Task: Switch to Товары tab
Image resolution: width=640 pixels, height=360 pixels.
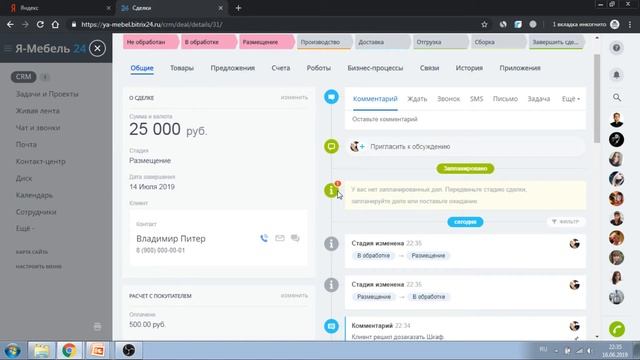Action: pyautogui.click(x=182, y=68)
